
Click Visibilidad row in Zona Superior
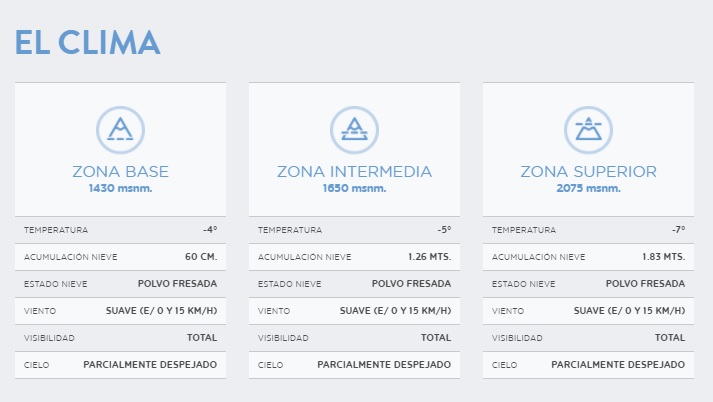pos(588,338)
